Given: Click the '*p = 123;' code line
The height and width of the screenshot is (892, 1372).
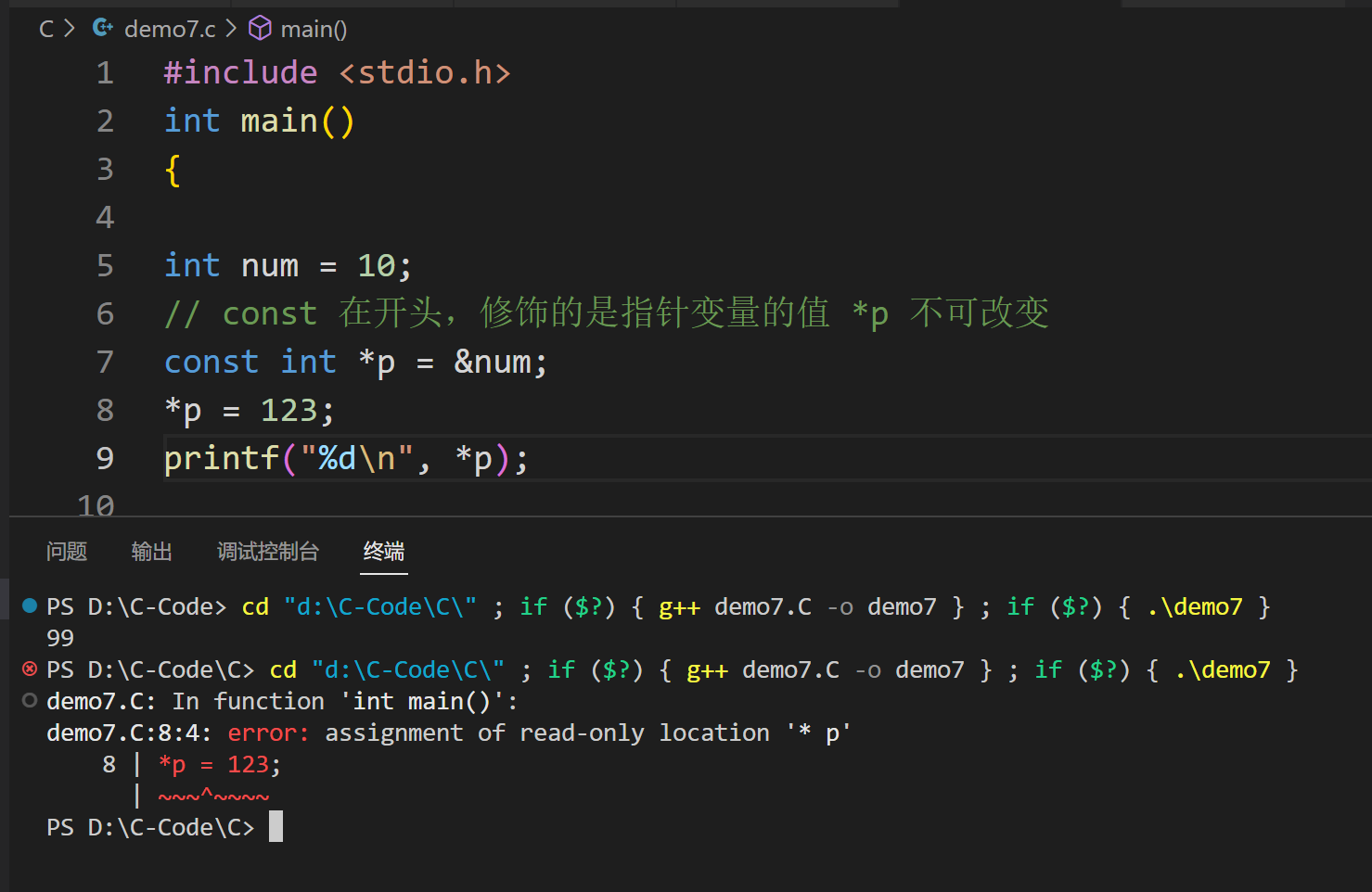Looking at the screenshot, I should coord(250,411).
